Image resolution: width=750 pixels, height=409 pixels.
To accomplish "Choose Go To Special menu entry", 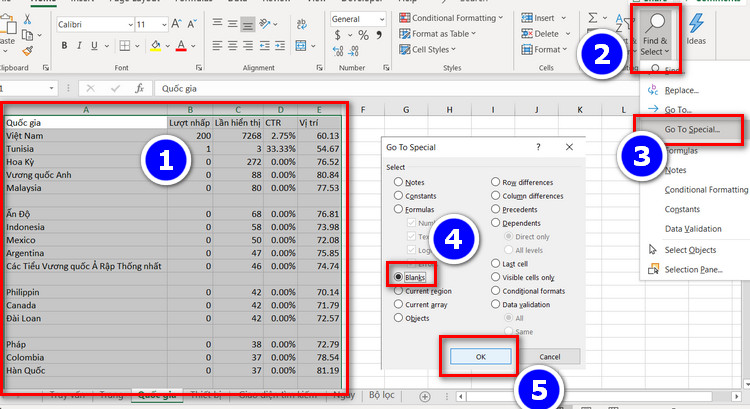I will click(692, 129).
